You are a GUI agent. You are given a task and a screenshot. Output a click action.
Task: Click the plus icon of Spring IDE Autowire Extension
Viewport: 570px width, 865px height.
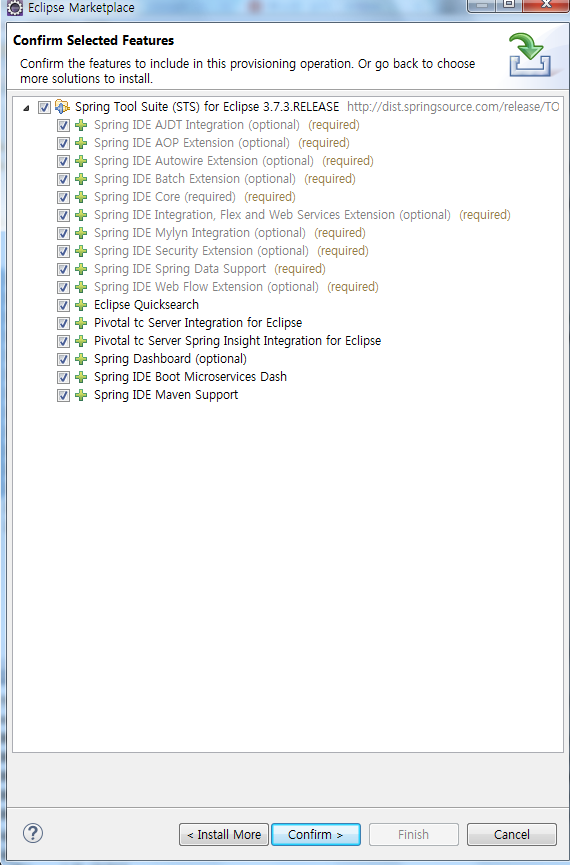81,161
